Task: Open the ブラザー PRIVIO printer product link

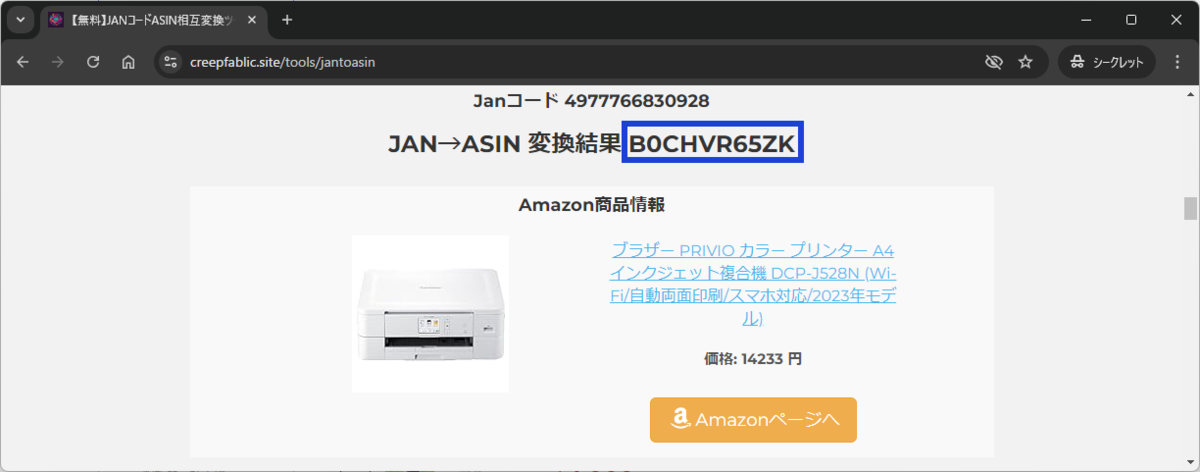Action: 753,284
